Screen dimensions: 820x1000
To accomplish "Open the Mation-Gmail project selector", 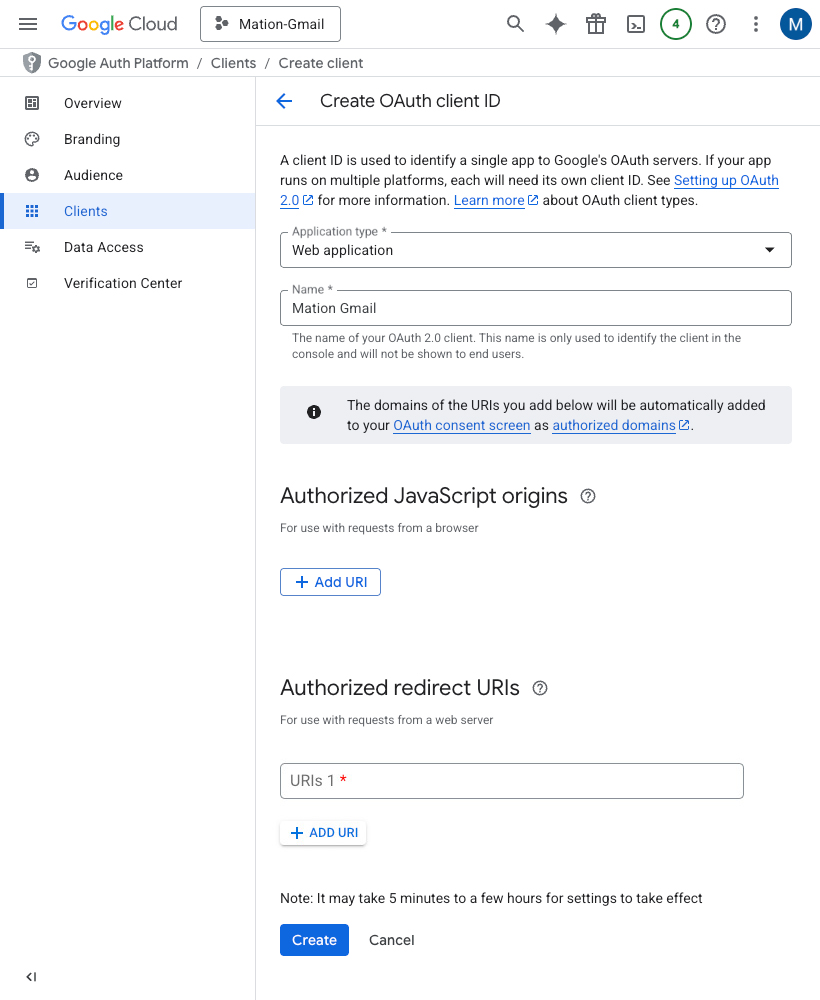I will click(x=270, y=24).
